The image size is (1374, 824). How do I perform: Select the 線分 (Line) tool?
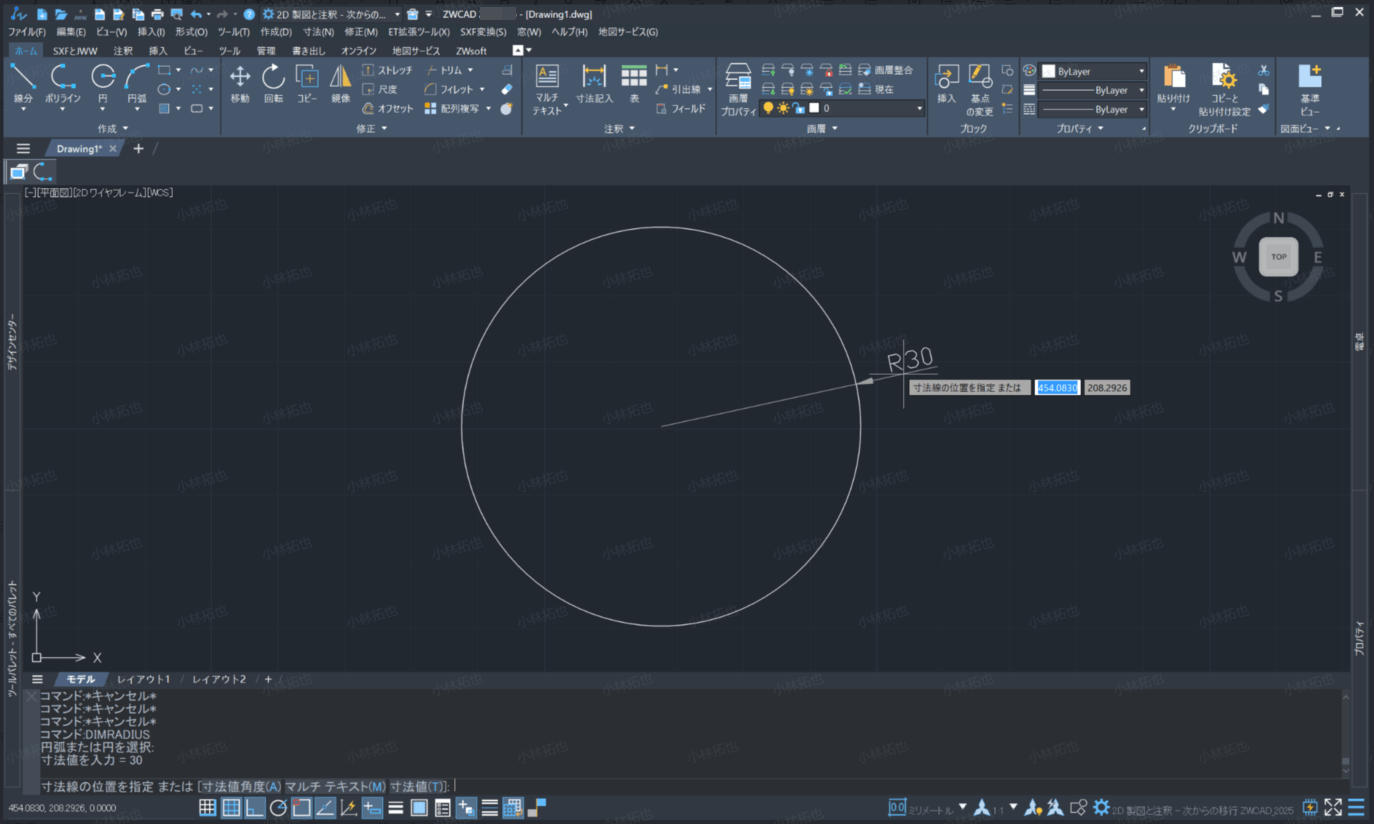[x=23, y=84]
